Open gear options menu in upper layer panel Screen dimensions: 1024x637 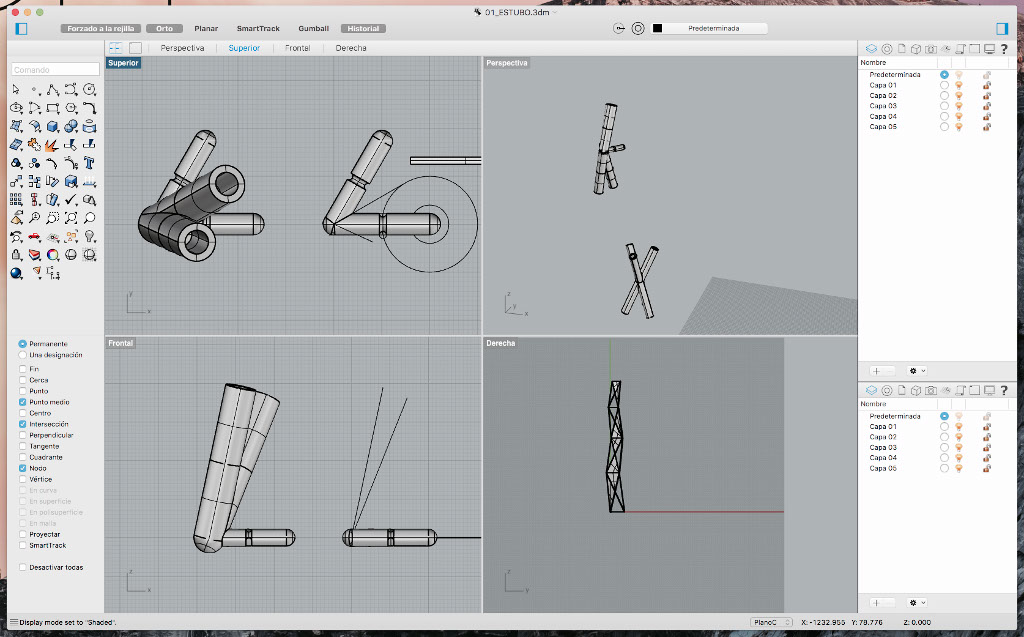click(916, 370)
